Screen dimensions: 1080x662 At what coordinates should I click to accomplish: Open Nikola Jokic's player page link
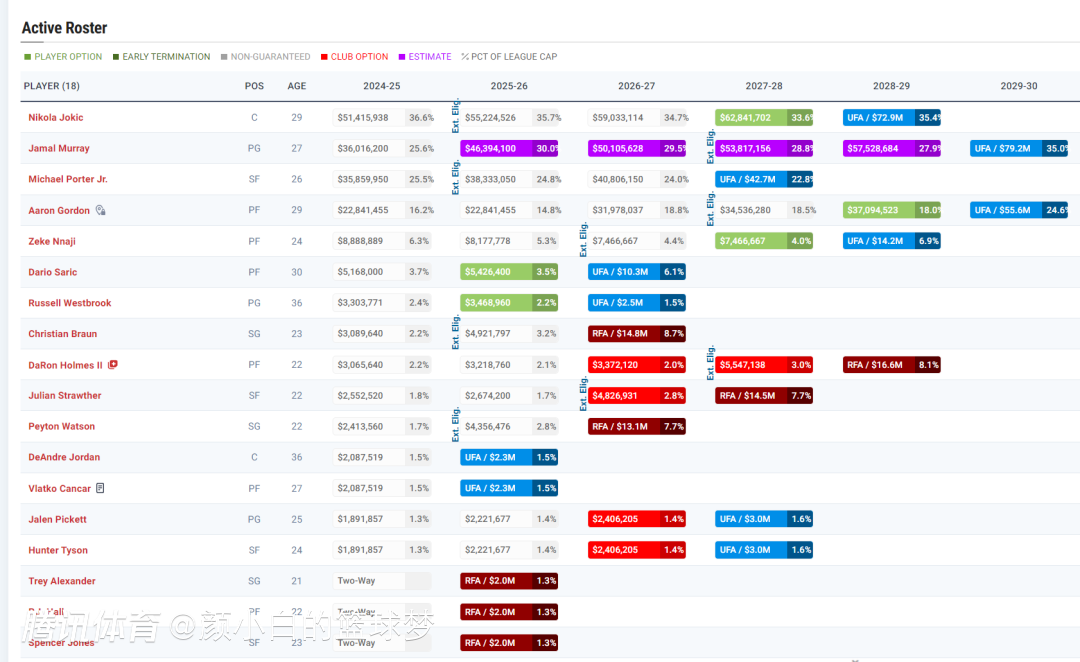click(x=56, y=118)
